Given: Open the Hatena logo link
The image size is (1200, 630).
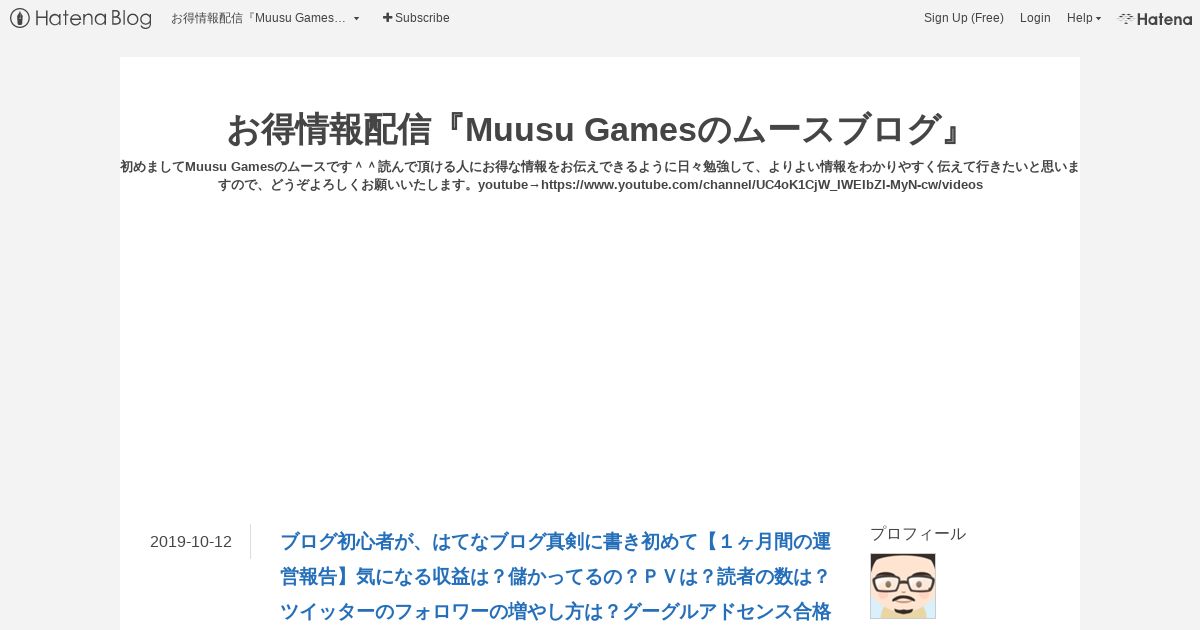Looking at the screenshot, I should coord(1155,18).
